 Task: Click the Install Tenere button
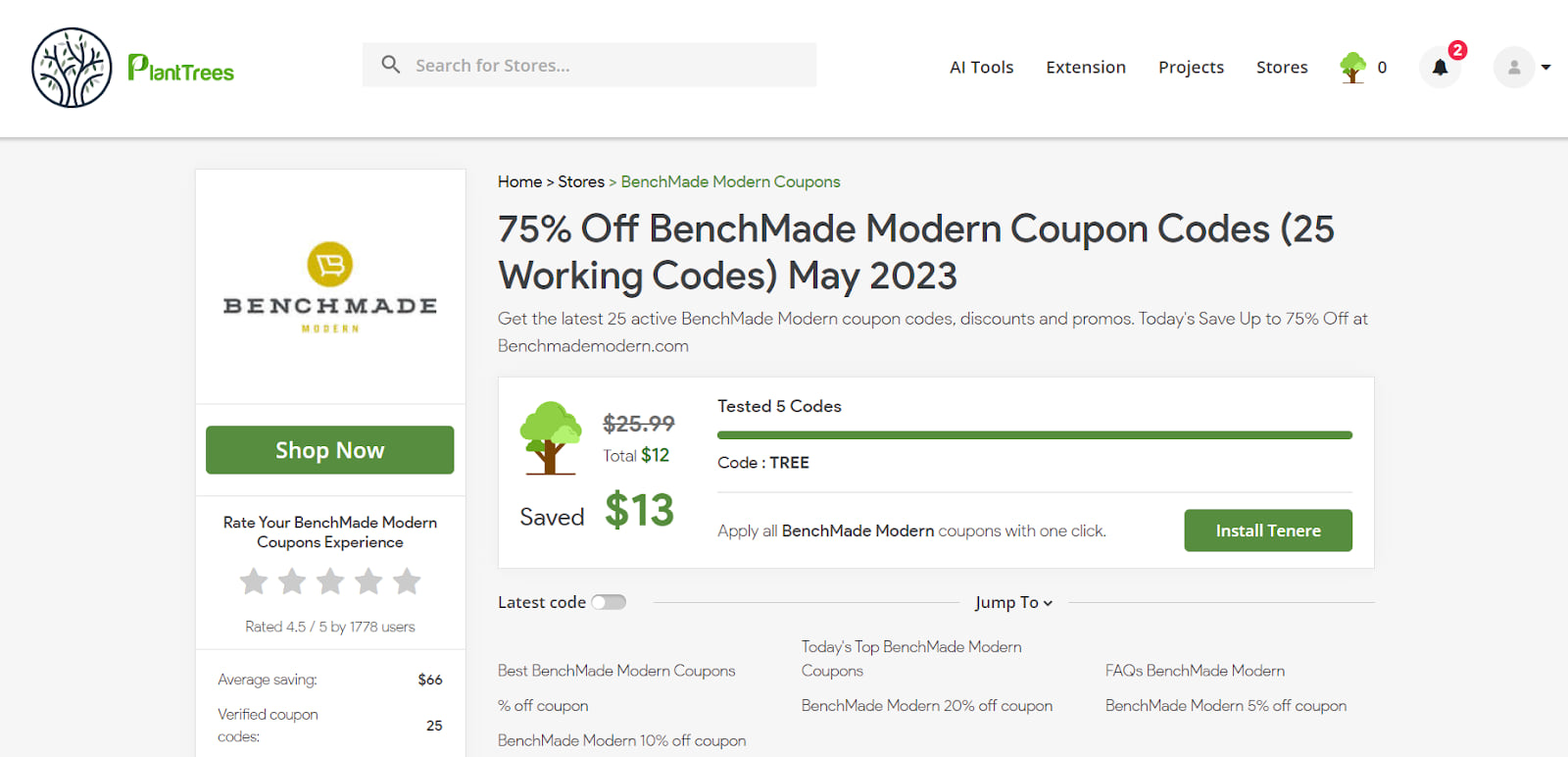click(x=1268, y=530)
